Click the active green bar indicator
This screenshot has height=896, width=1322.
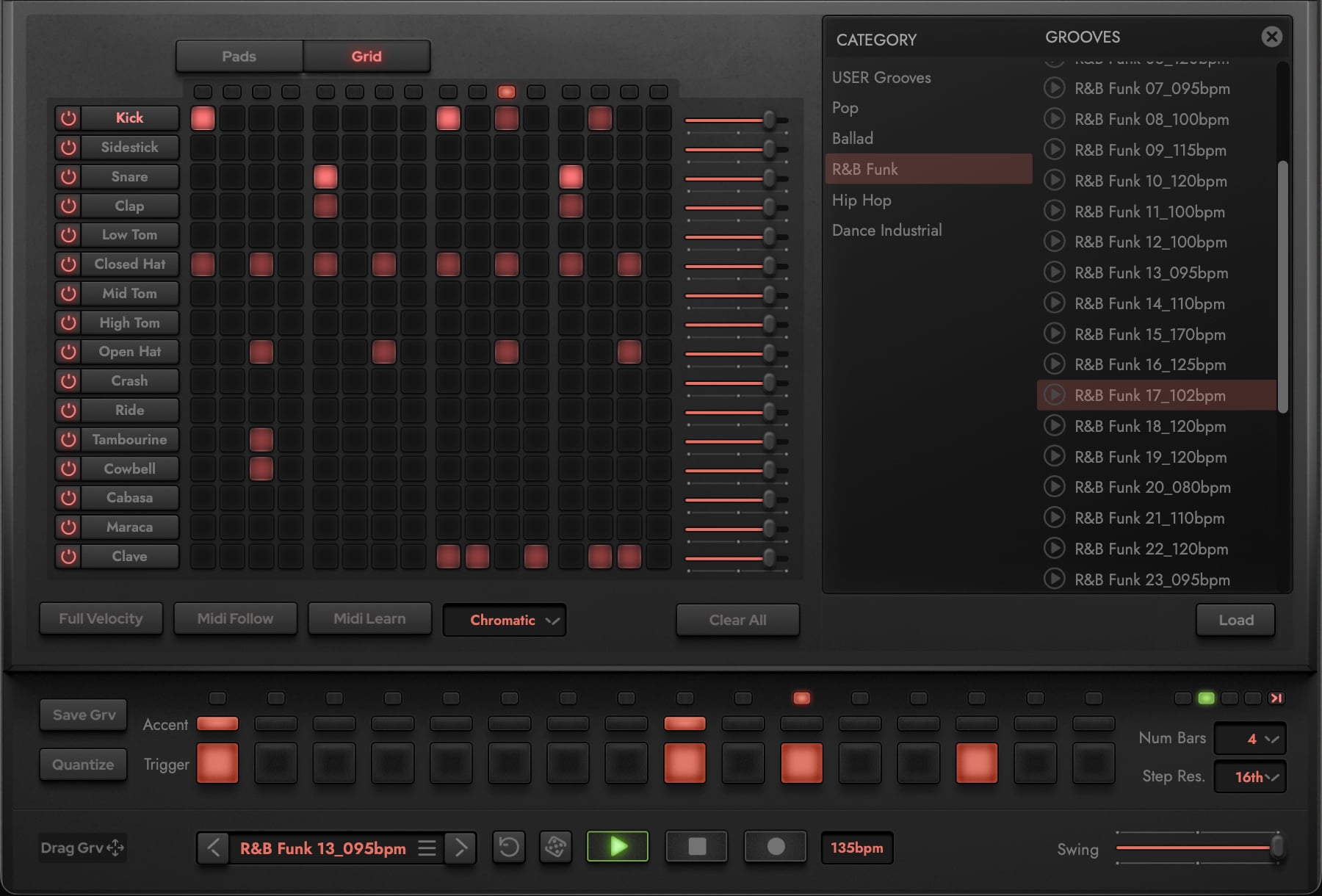click(1206, 698)
